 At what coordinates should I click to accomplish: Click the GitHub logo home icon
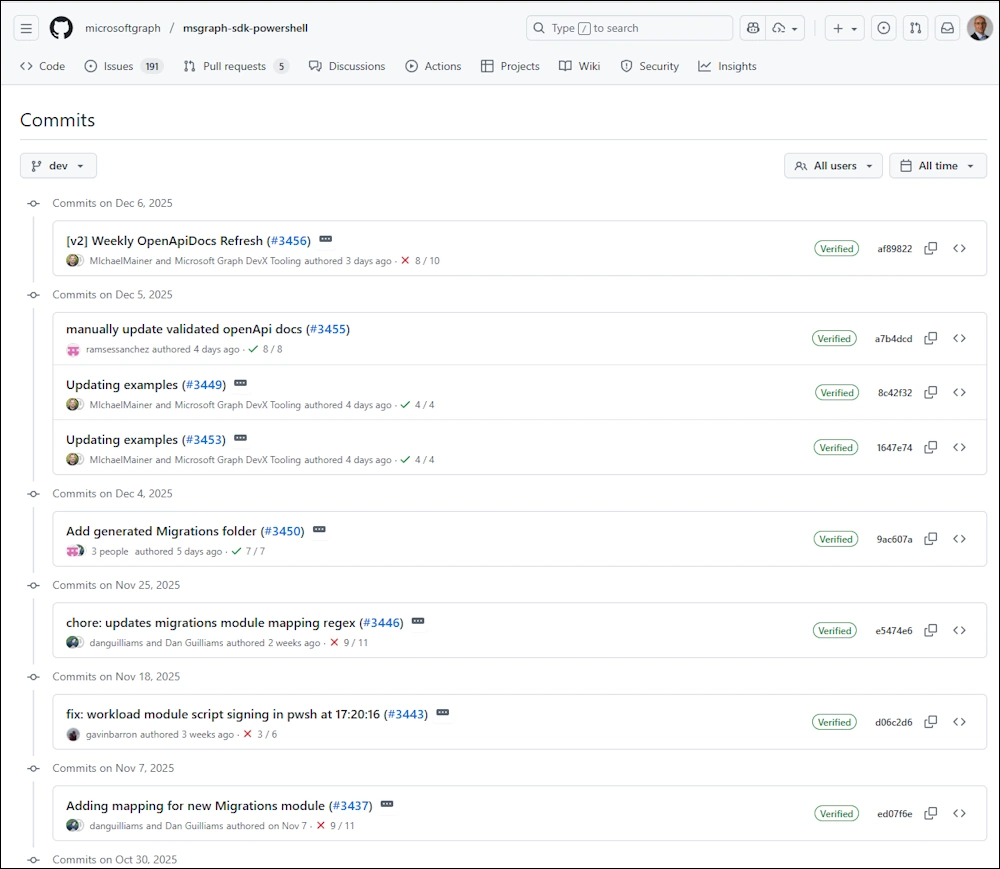coord(61,28)
